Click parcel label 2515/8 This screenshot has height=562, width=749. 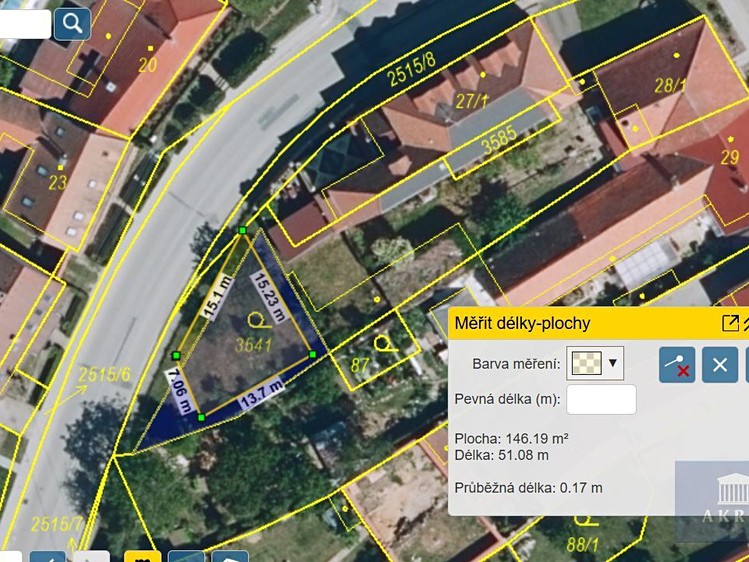[x=411, y=70]
